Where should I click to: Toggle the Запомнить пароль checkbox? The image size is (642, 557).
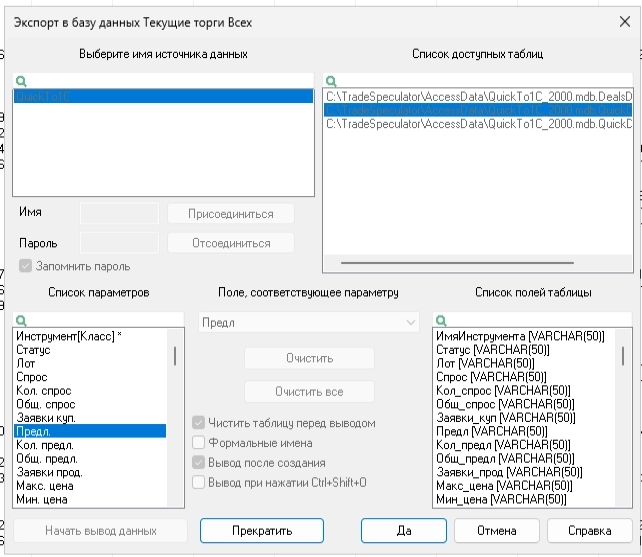[26, 267]
